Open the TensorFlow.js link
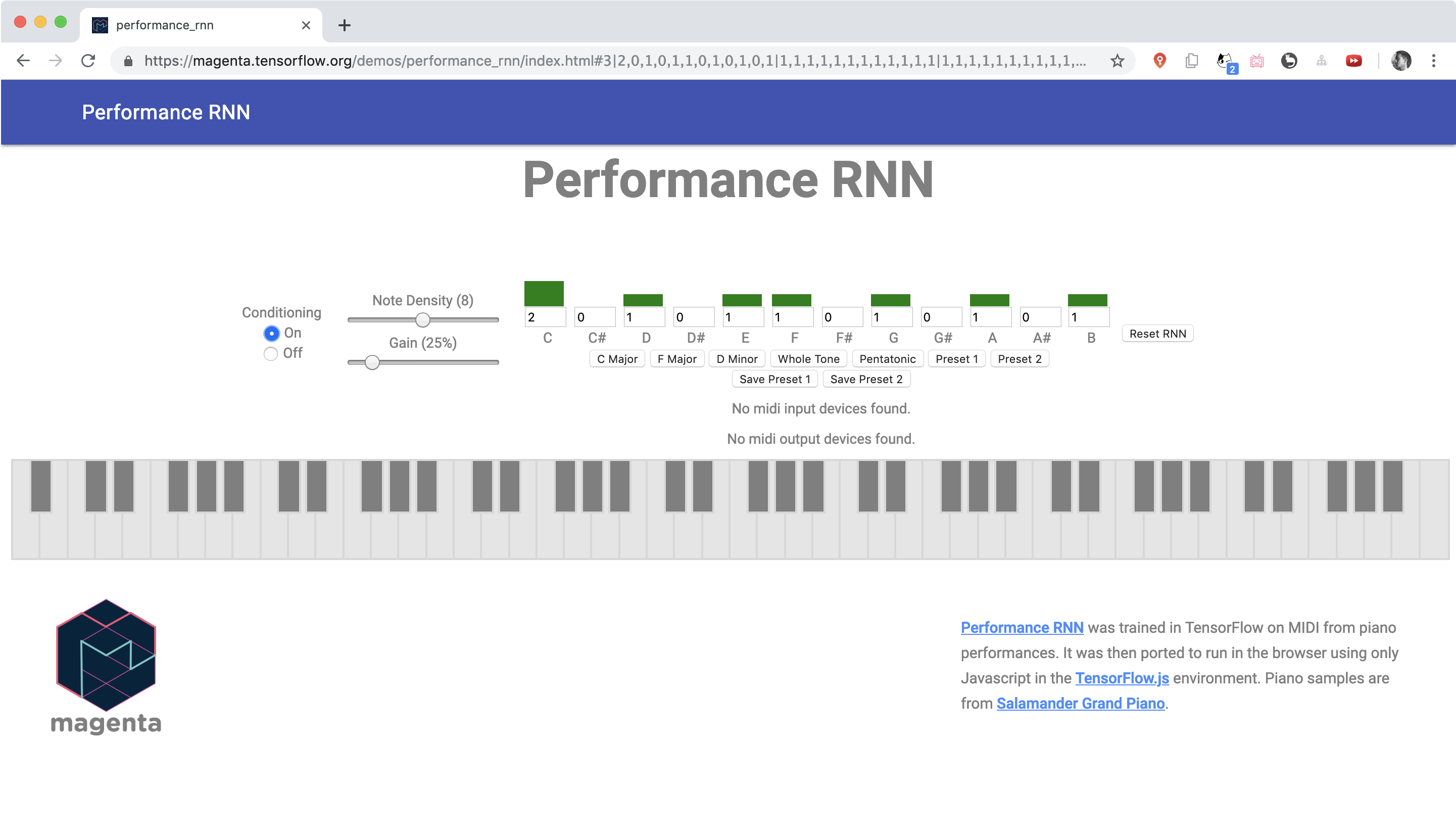Viewport: 1456px width, 833px height. [x=1122, y=678]
